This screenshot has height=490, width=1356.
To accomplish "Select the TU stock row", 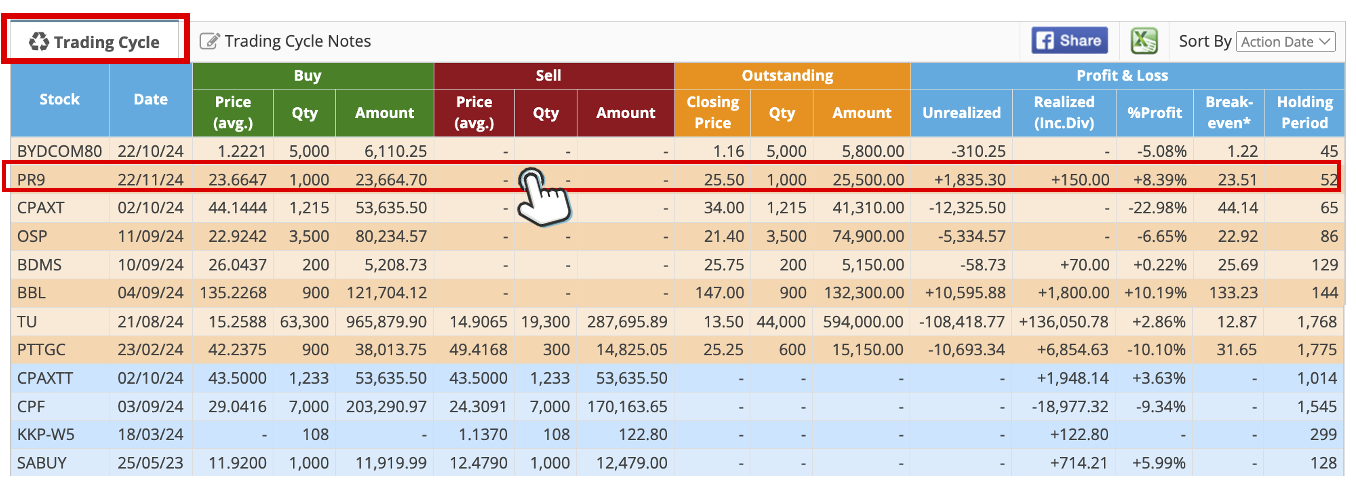I will [x=678, y=322].
